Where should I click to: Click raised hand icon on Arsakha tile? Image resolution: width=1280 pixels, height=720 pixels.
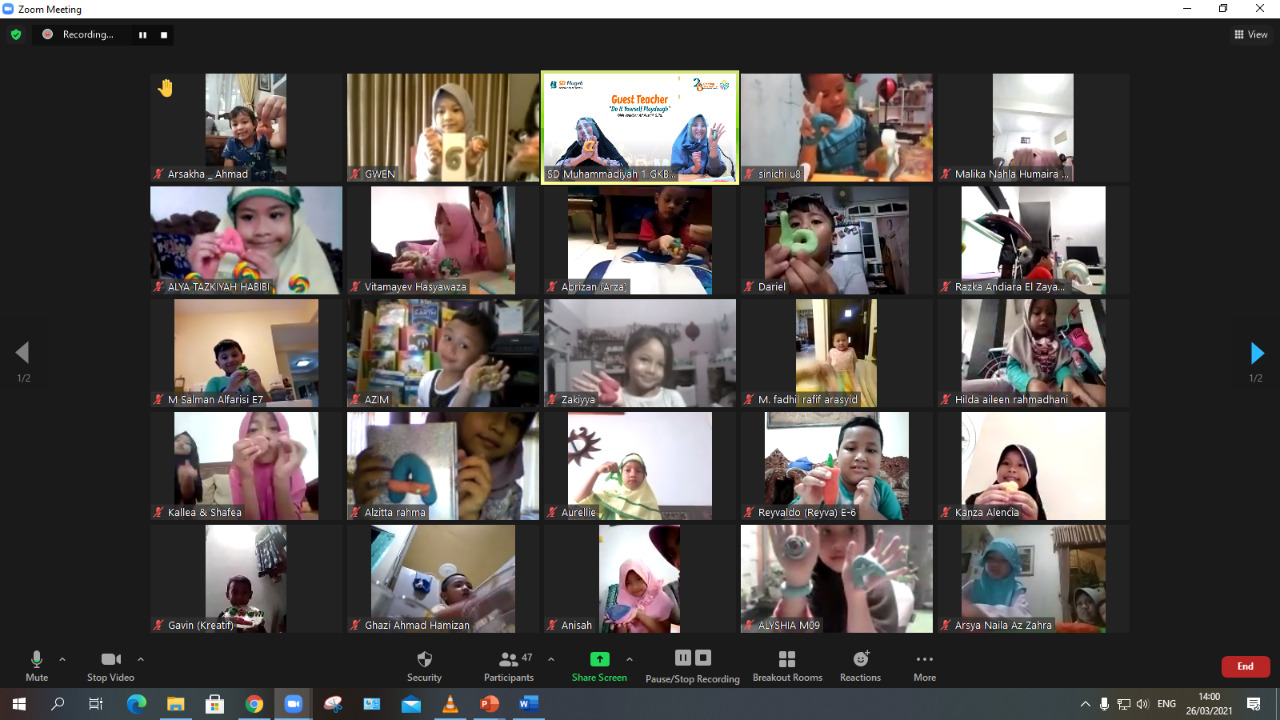coord(166,88)
